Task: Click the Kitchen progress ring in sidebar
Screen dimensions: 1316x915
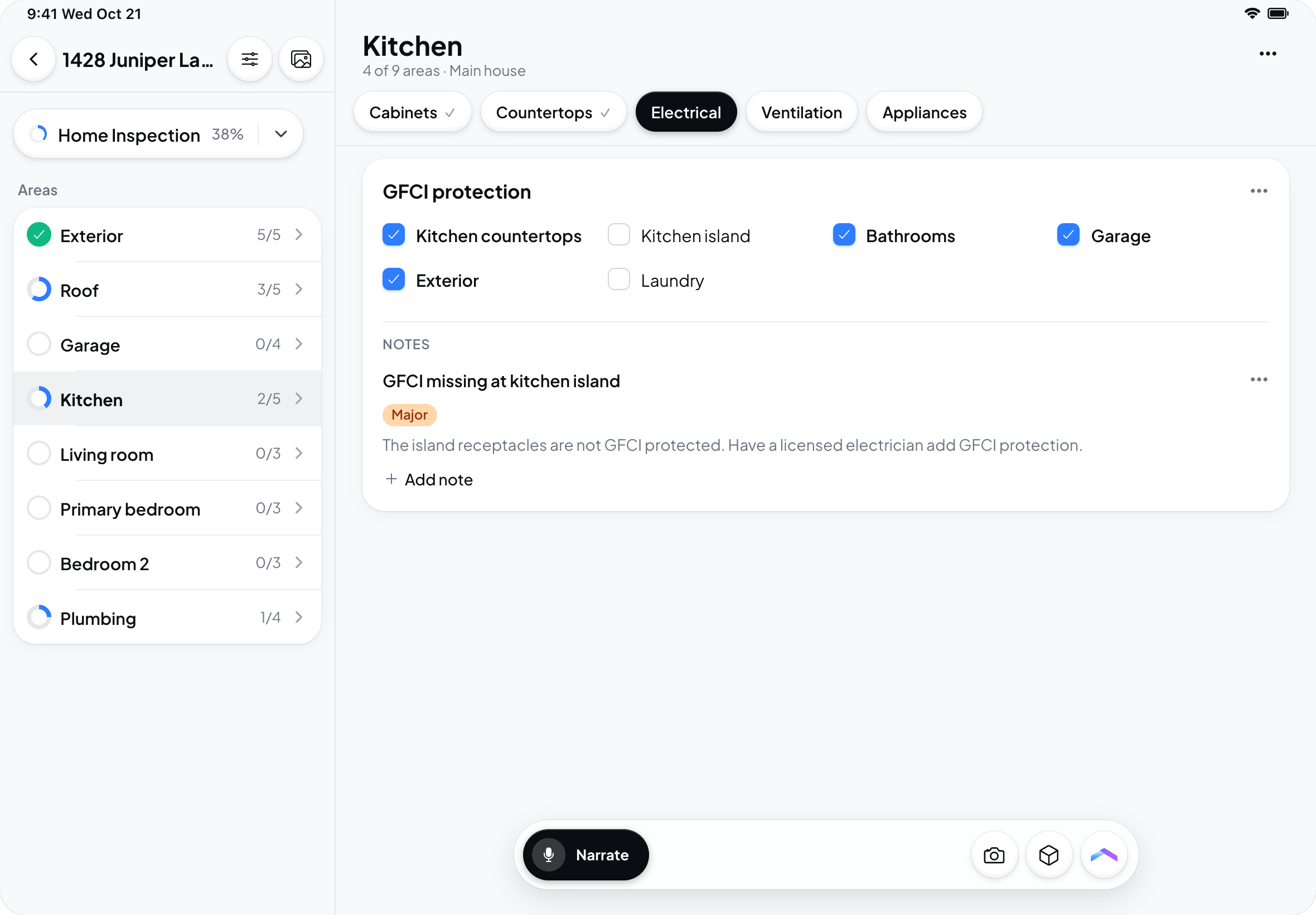Action: (39, 399)
